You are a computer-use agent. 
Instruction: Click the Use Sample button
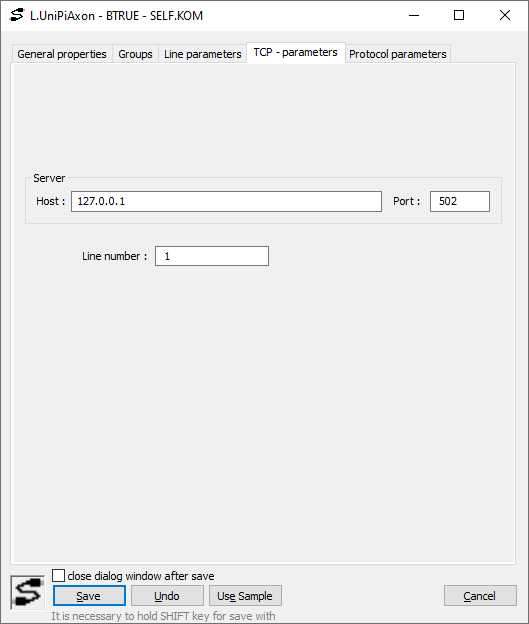[245, 596]
